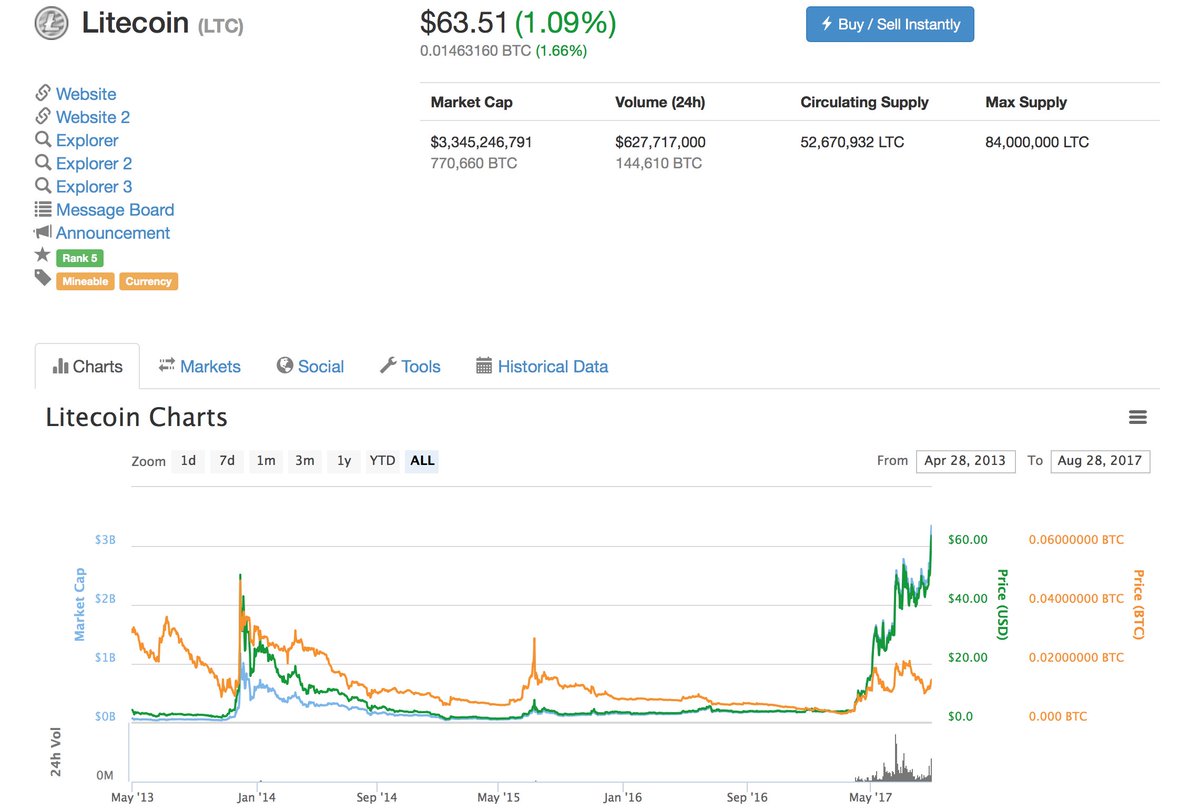Click the Litecoin Charts heading
This screenshot has height=810, width=1200.
point(137,417)
